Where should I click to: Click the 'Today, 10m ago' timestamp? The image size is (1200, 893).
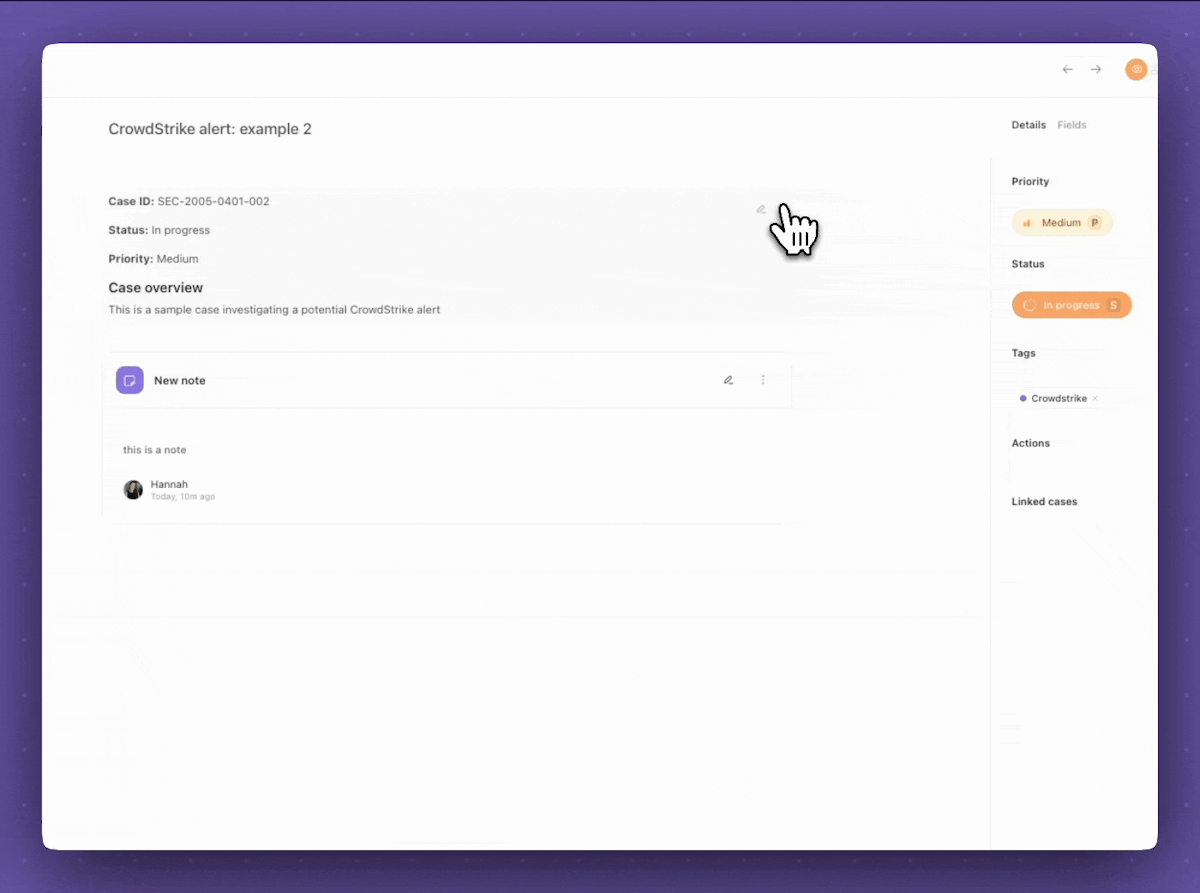[x=183, y=497]
